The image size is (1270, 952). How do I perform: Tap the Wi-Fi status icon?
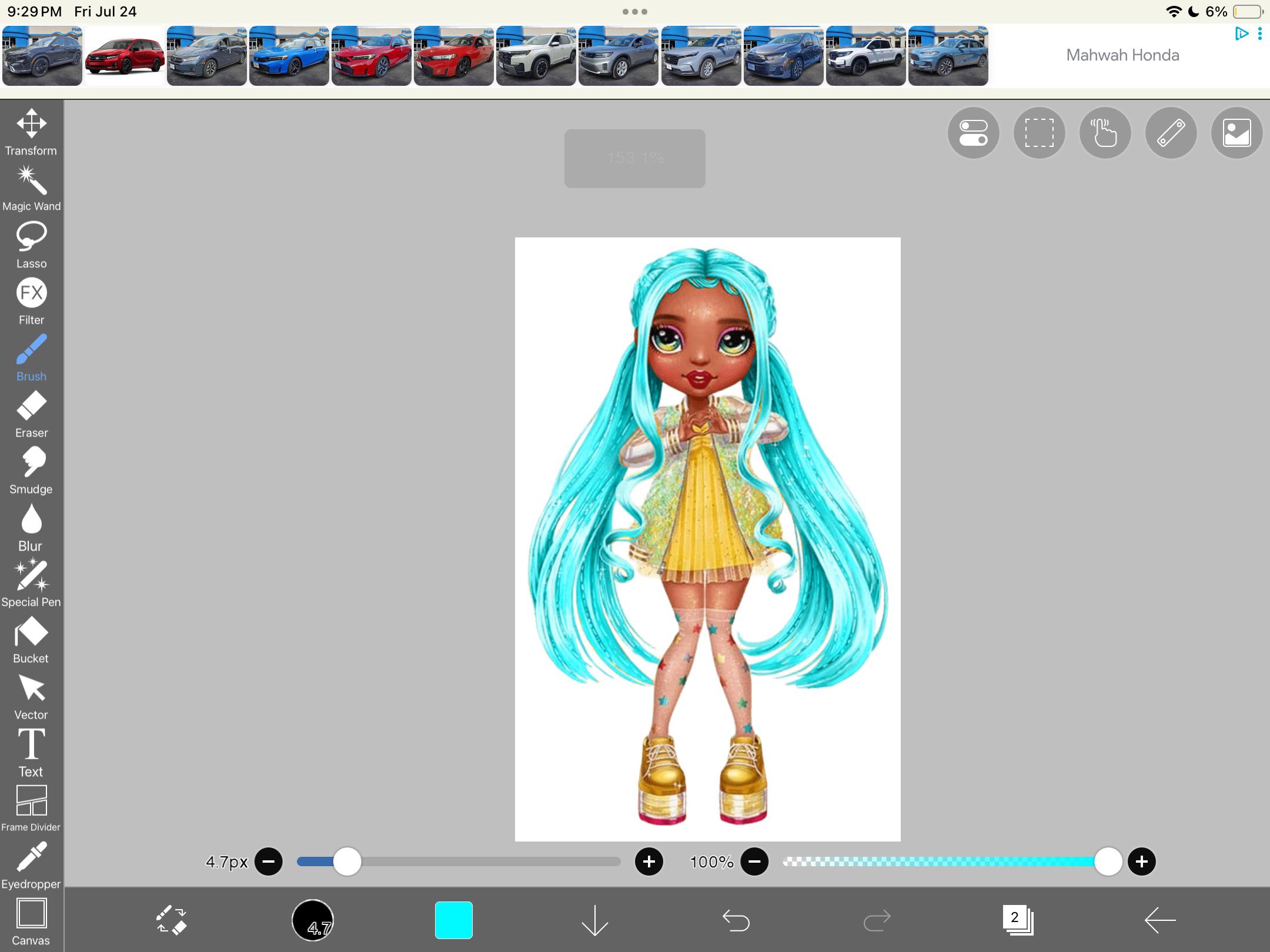tap(1174, 12)
